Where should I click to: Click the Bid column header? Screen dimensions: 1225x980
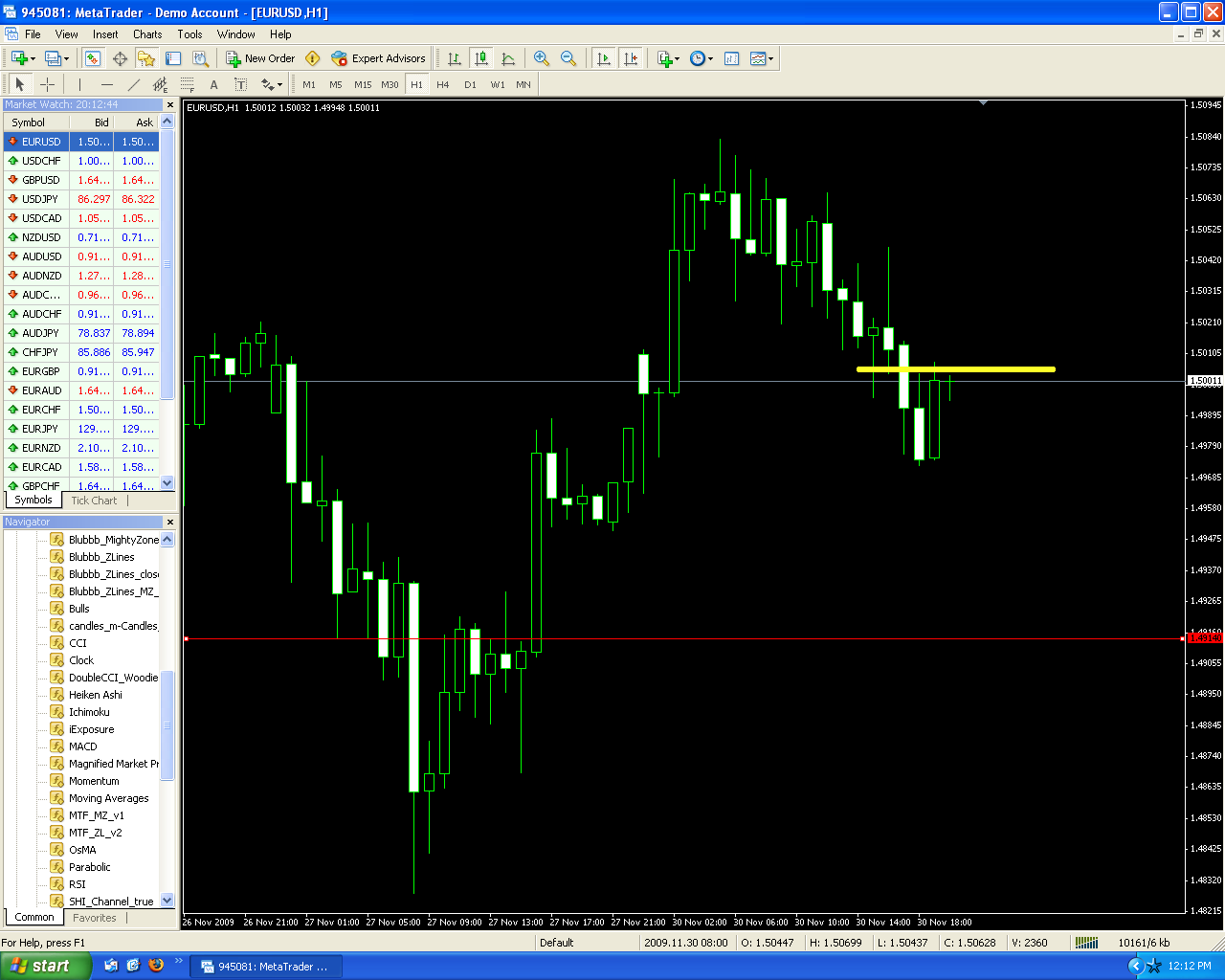(93, 122)
